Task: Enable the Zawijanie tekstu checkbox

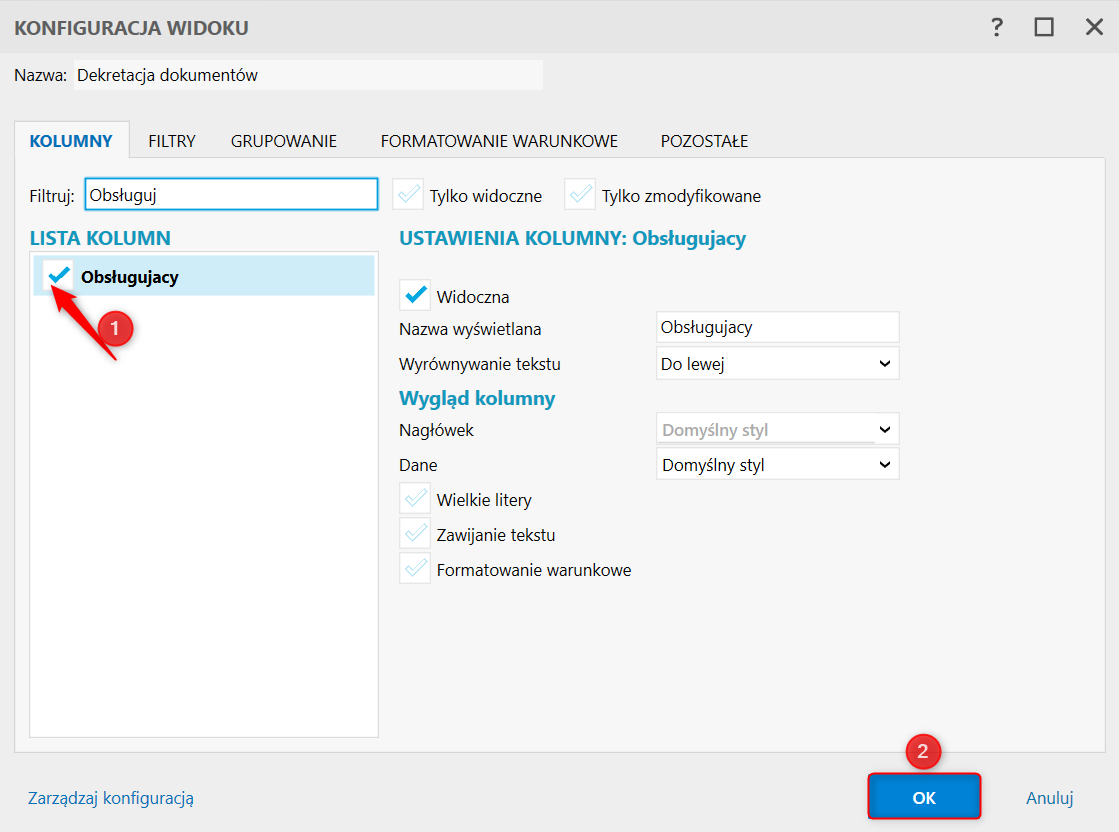Action: click(x=415, y=534)
